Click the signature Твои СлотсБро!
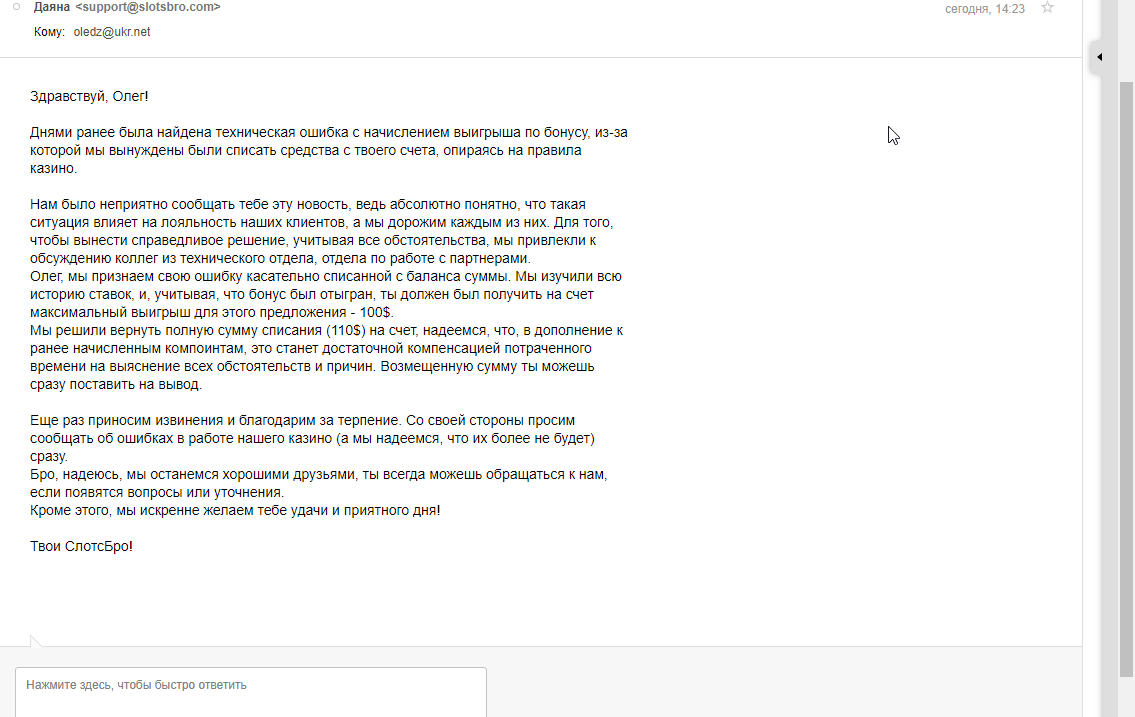The height and width of the screenshot is (717, 1135). coord(81,546)
